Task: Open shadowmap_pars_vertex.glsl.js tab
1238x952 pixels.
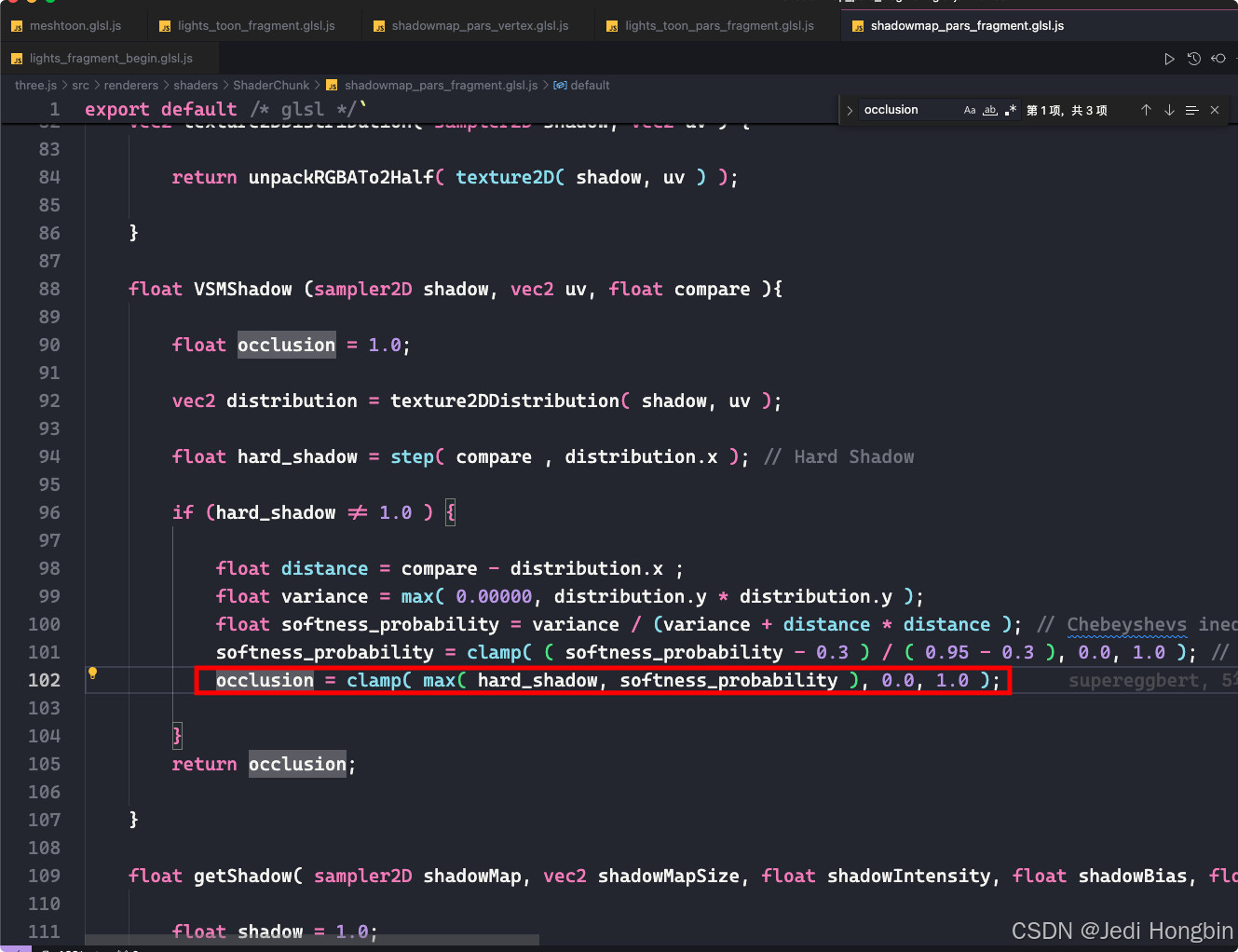Action: (479, 26)
